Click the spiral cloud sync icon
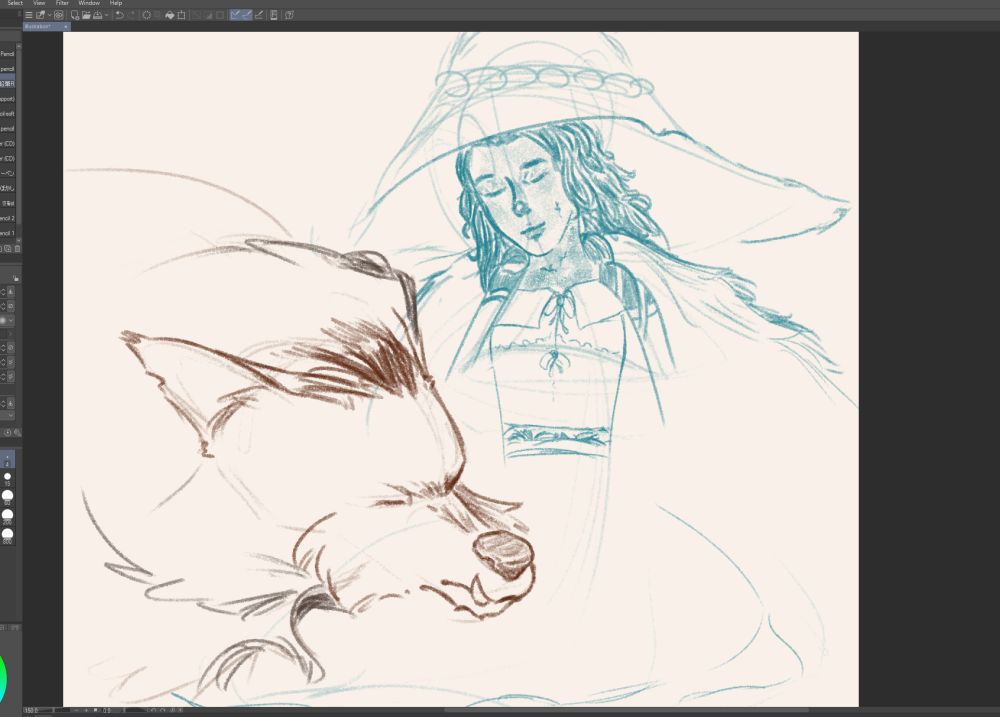 pos(59,15)
